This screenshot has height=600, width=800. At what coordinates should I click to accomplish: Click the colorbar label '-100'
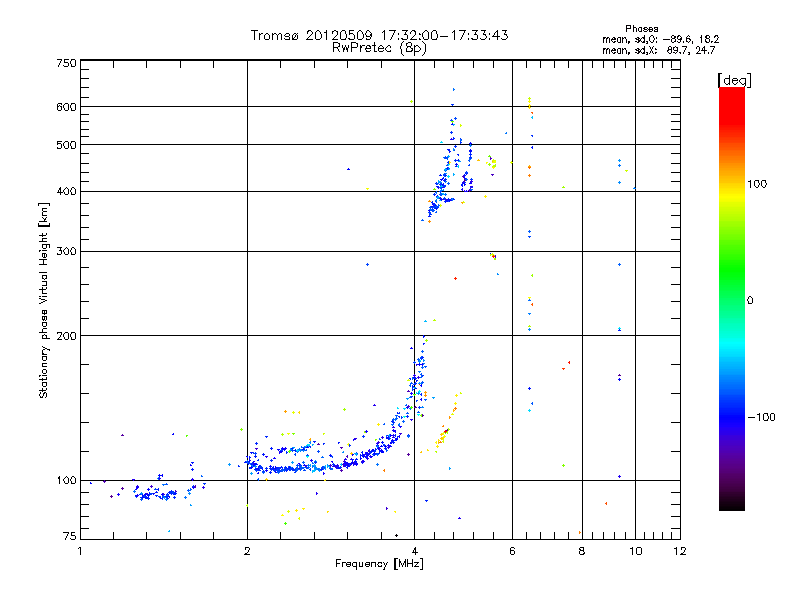tap(761, 417)
